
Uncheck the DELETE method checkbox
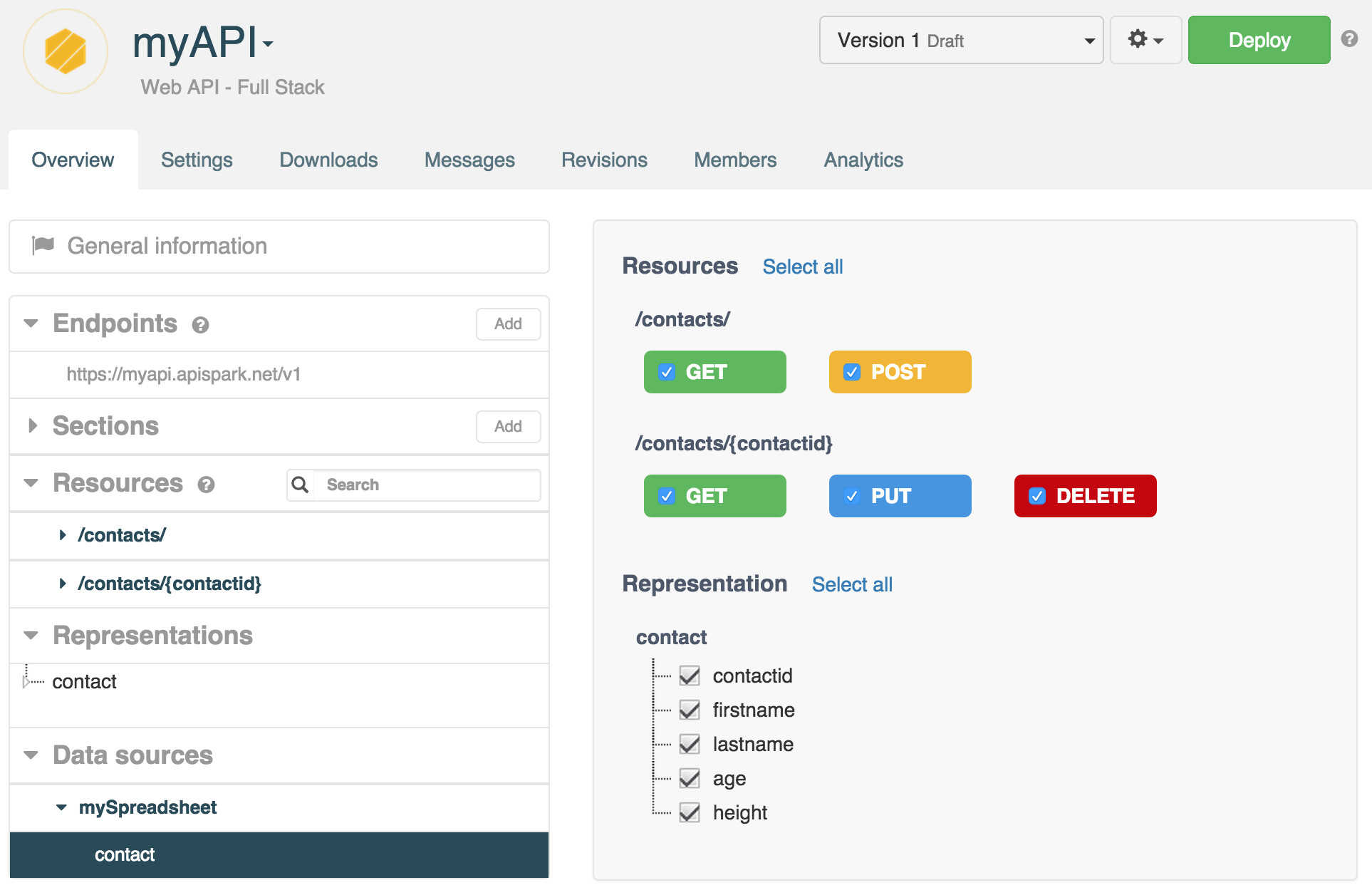pyautogui.click(x=1037, y=496)
